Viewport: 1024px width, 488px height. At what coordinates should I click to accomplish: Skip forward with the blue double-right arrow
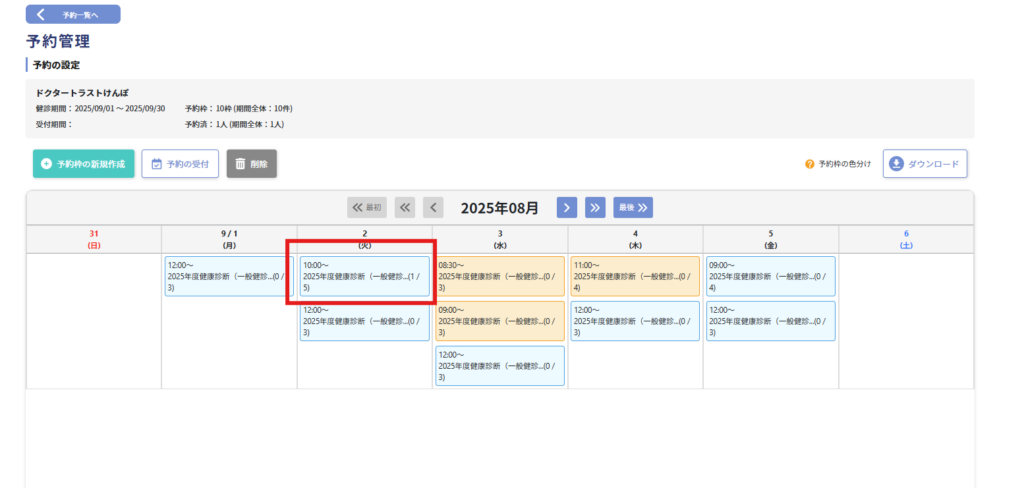595,207
